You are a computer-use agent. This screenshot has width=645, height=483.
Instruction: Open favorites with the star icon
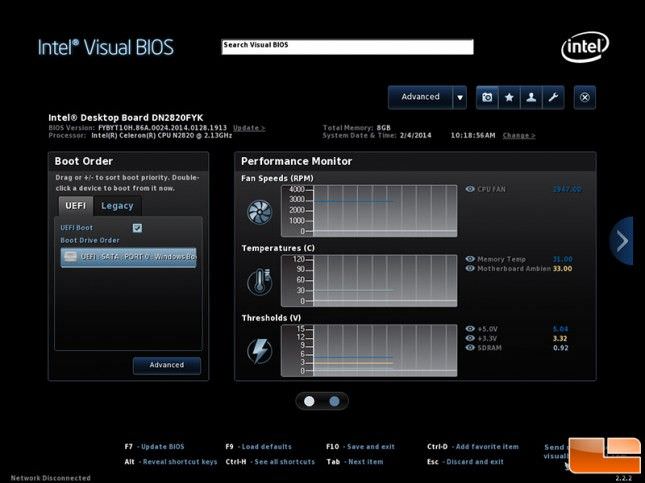pyautogui.click(x=509, y=97)
